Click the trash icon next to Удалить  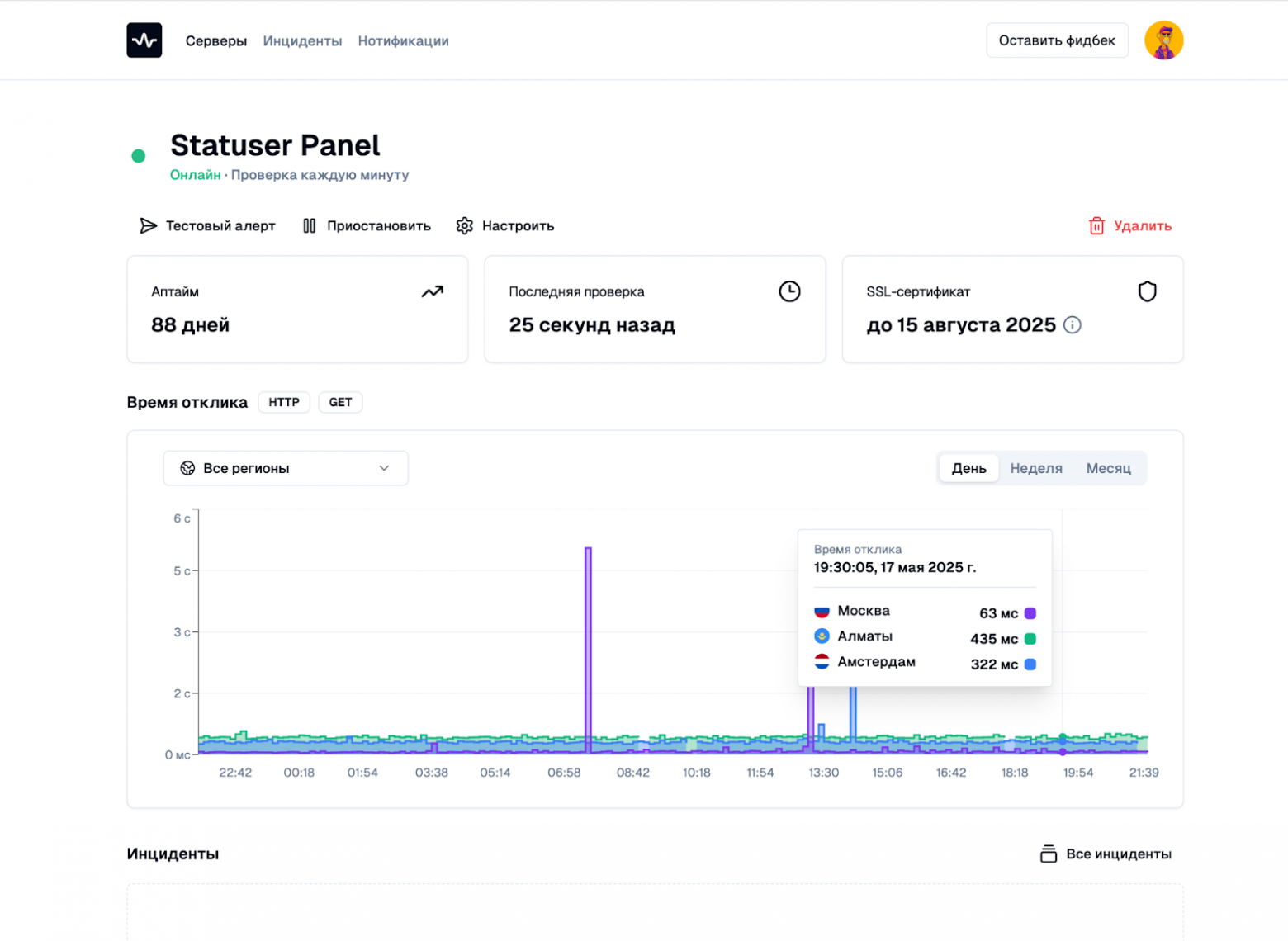click(1096, 226)
